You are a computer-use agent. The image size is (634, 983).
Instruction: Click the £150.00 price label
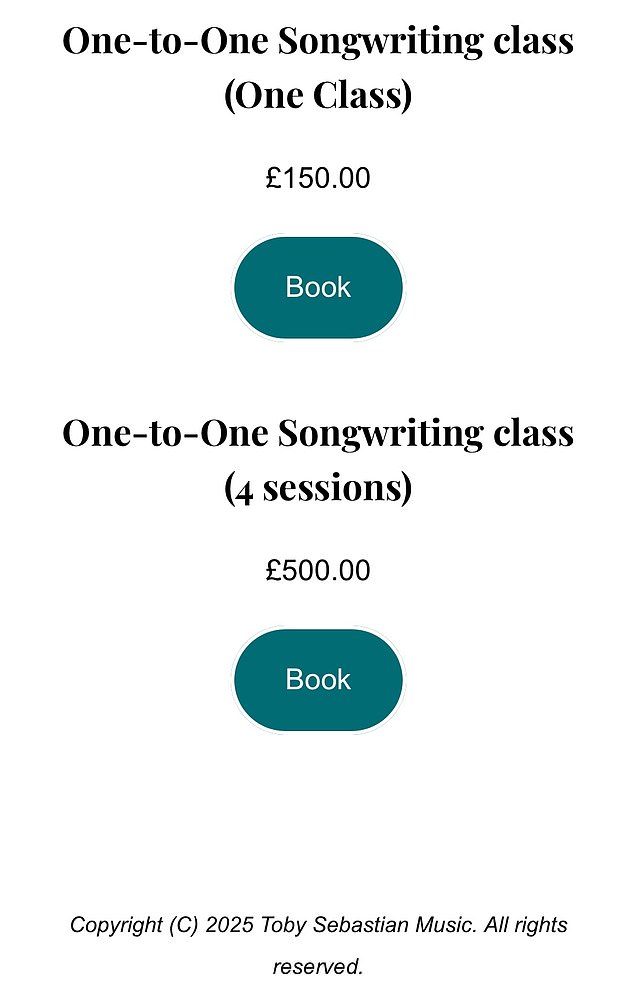tap(318, 178)
